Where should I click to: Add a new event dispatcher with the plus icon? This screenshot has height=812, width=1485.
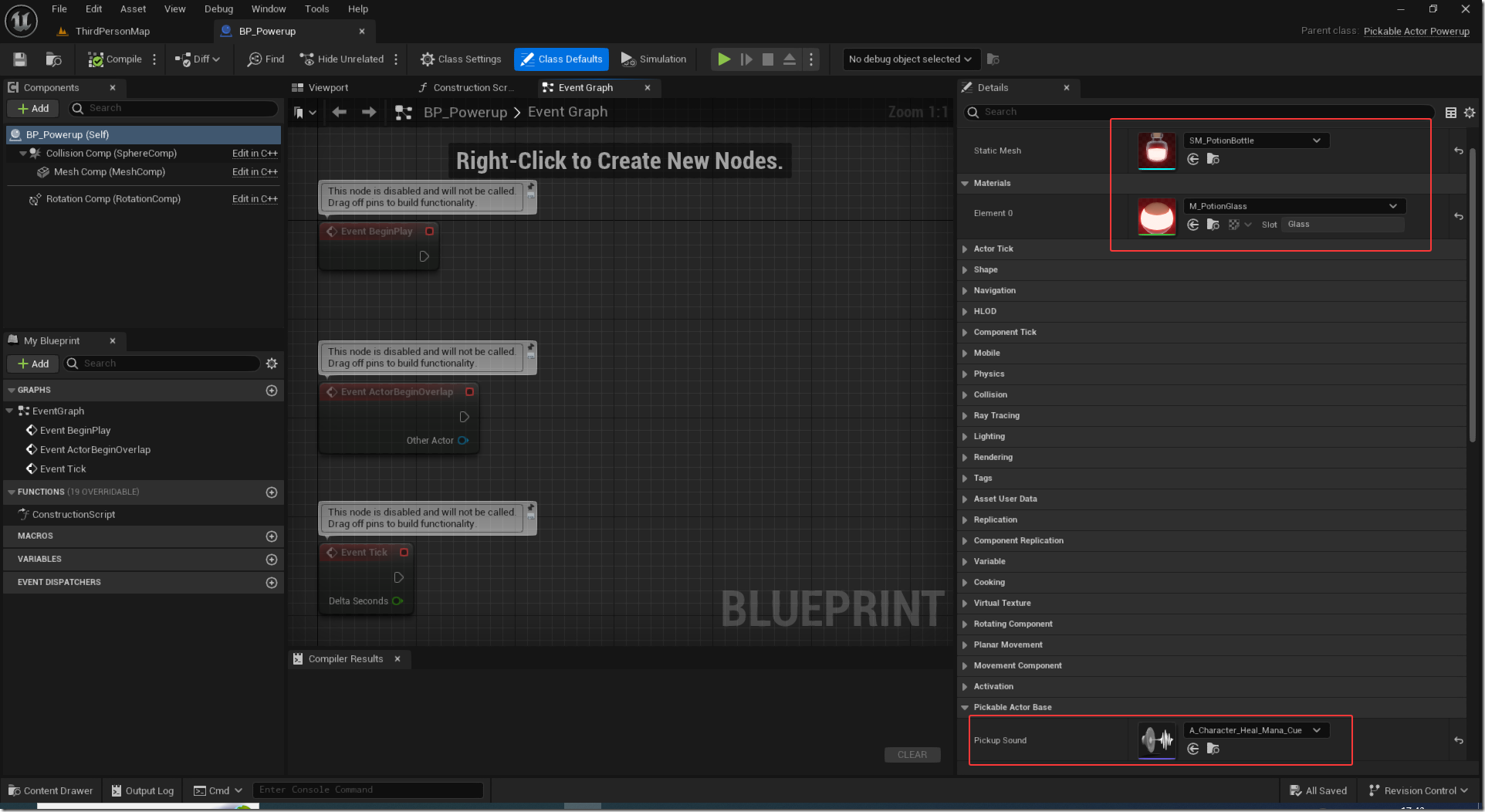[272, 583]
